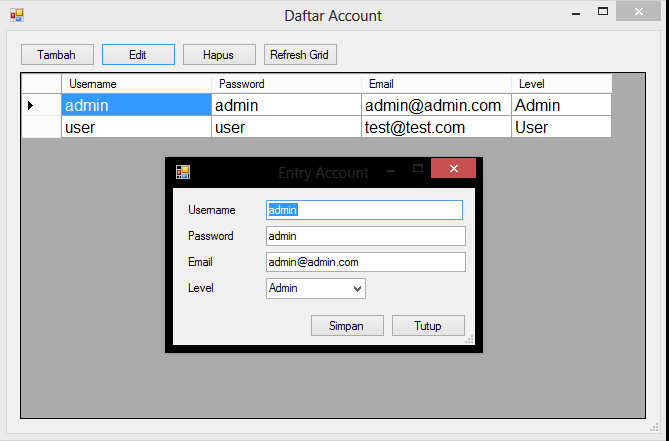Minimize the Daftar Account window
Screen dimensions: 669x441
tap(577, 13)
